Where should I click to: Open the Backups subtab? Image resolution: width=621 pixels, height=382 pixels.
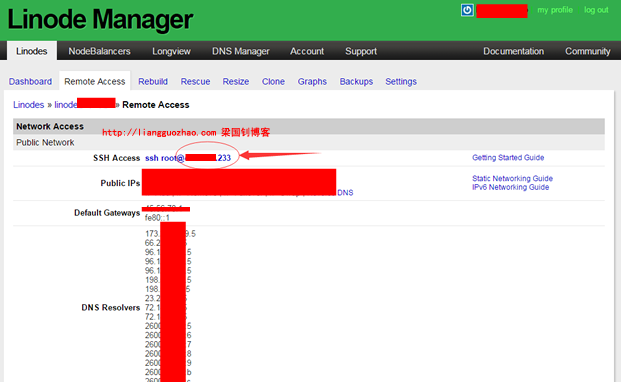tap(356, 82)
